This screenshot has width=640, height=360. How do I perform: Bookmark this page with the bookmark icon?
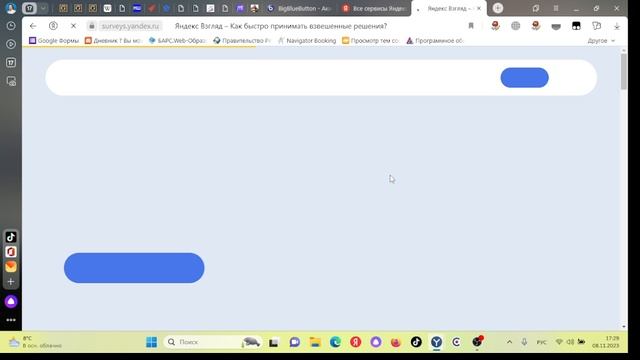coord(471,26)
